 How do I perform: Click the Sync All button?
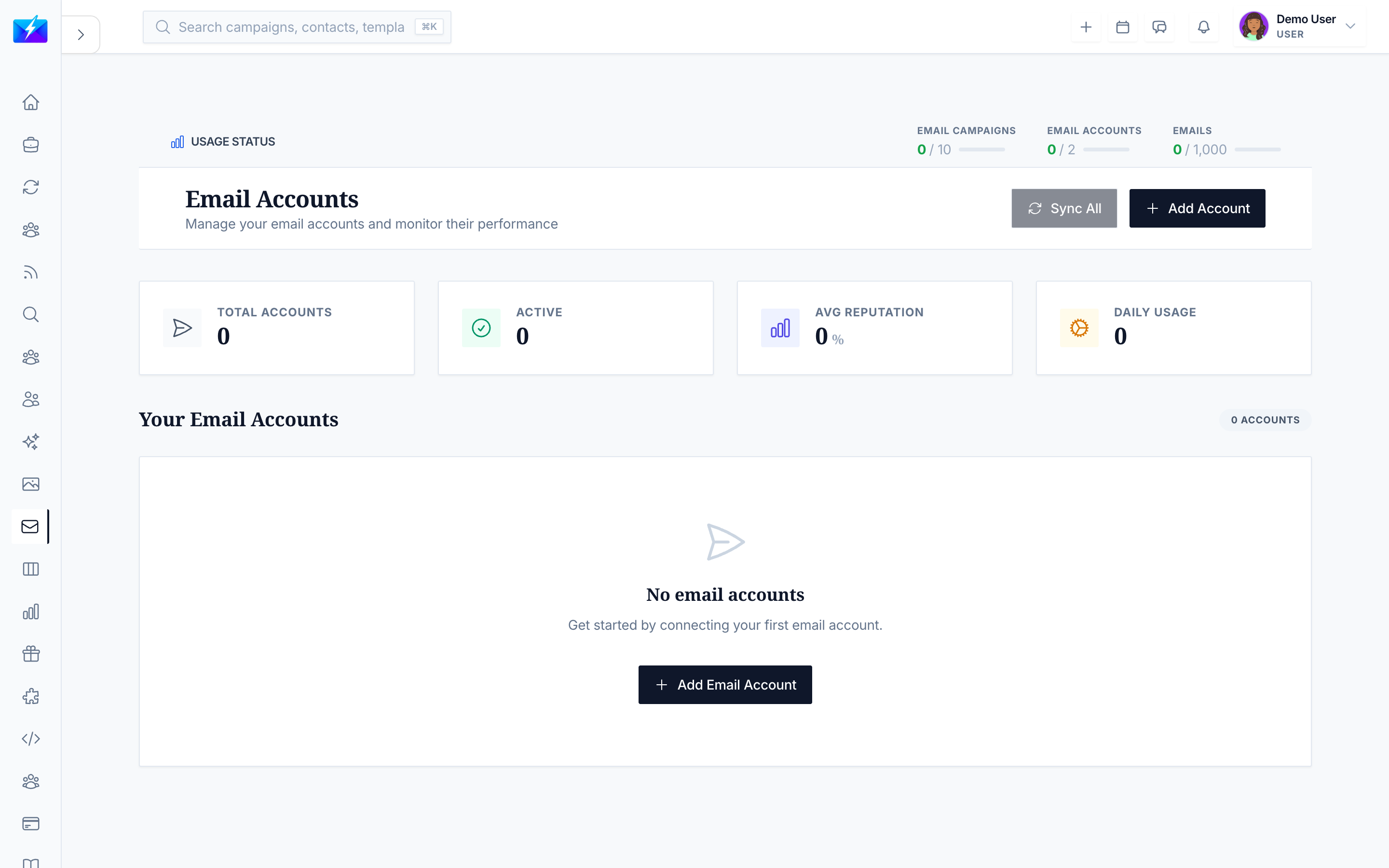tap(1064, 208)
